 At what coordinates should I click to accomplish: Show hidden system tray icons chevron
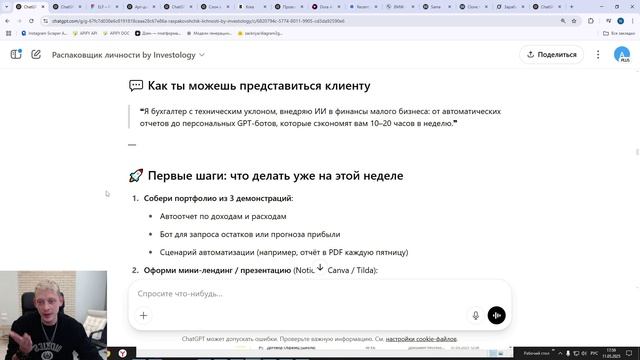pos(560,353)
